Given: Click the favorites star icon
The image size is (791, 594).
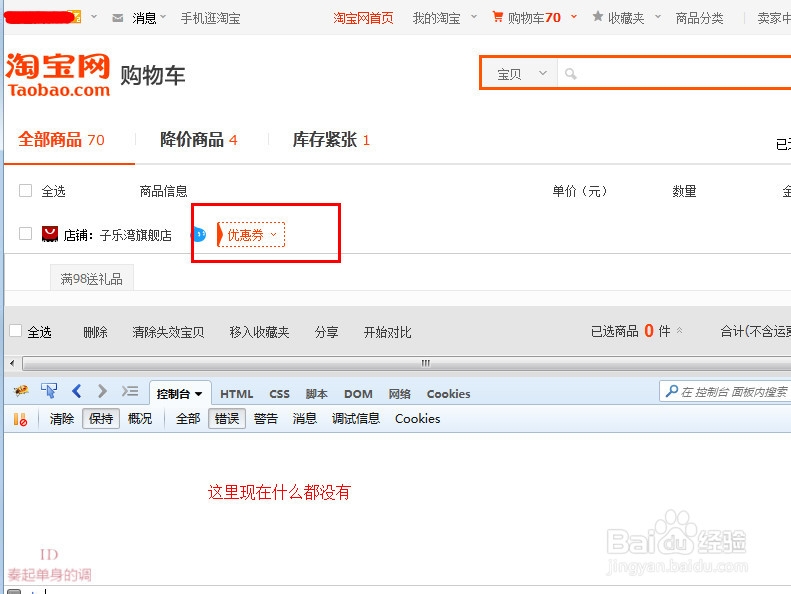Looking at the screenshot, I should tap(598, 17).
